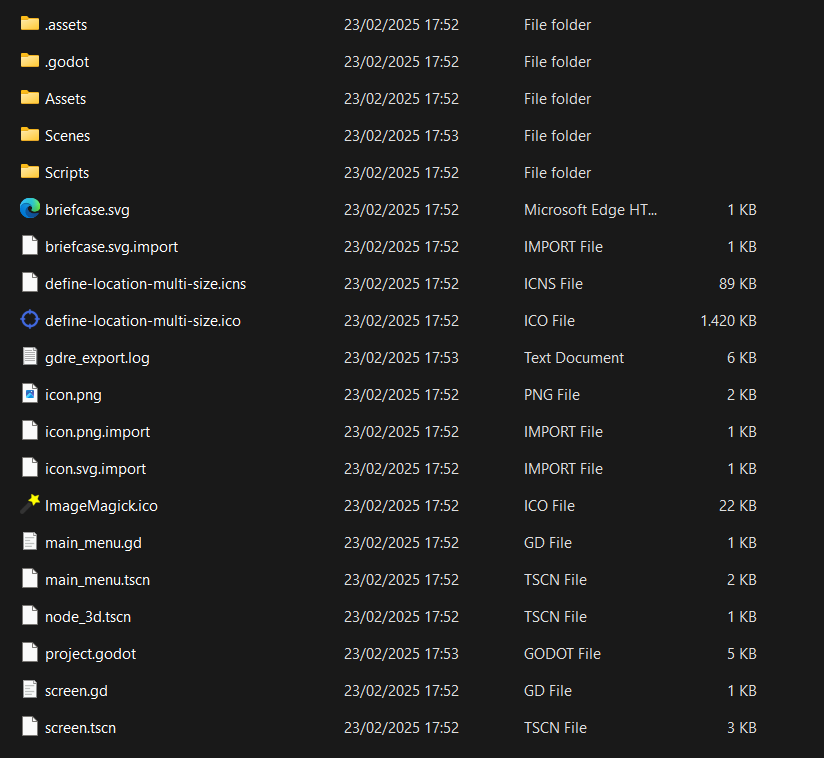Viewport: 824px width, 758px height.
Task: Select the Scenes folder entry
Action: point(67,135)
